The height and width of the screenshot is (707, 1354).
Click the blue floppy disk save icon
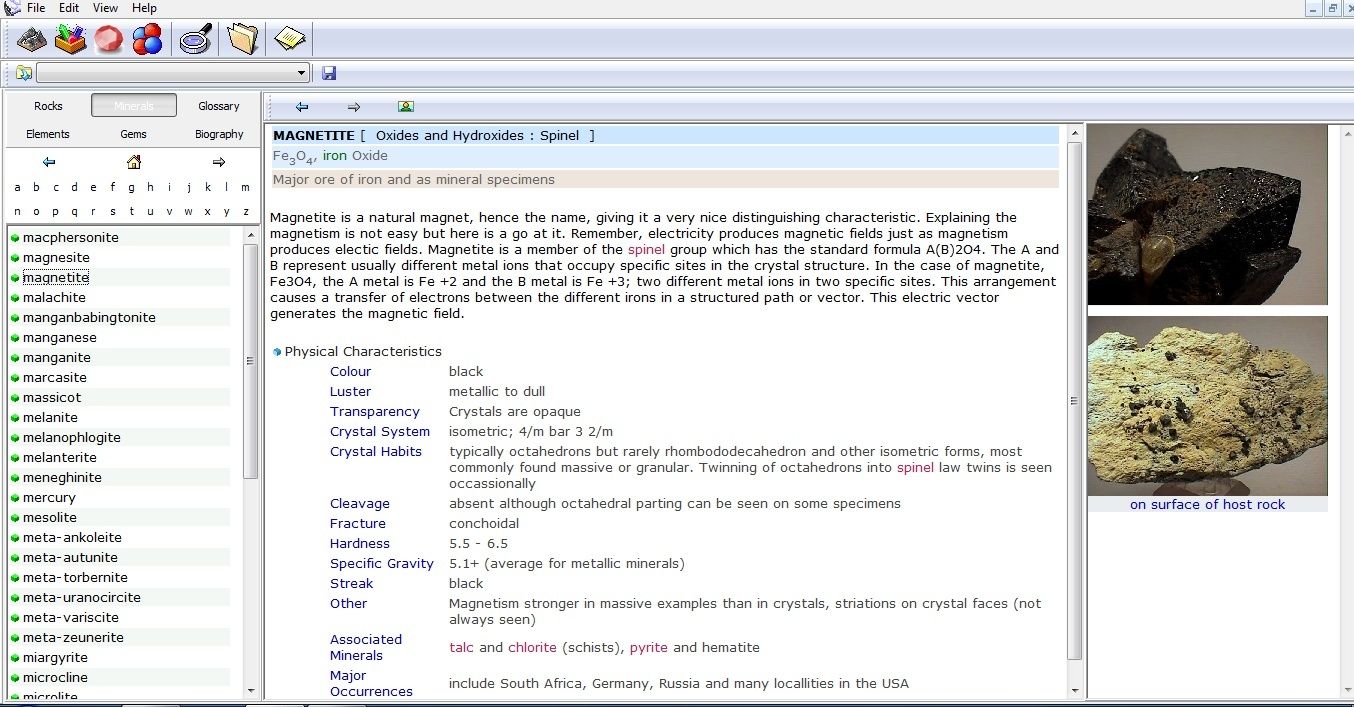point(329,73)
